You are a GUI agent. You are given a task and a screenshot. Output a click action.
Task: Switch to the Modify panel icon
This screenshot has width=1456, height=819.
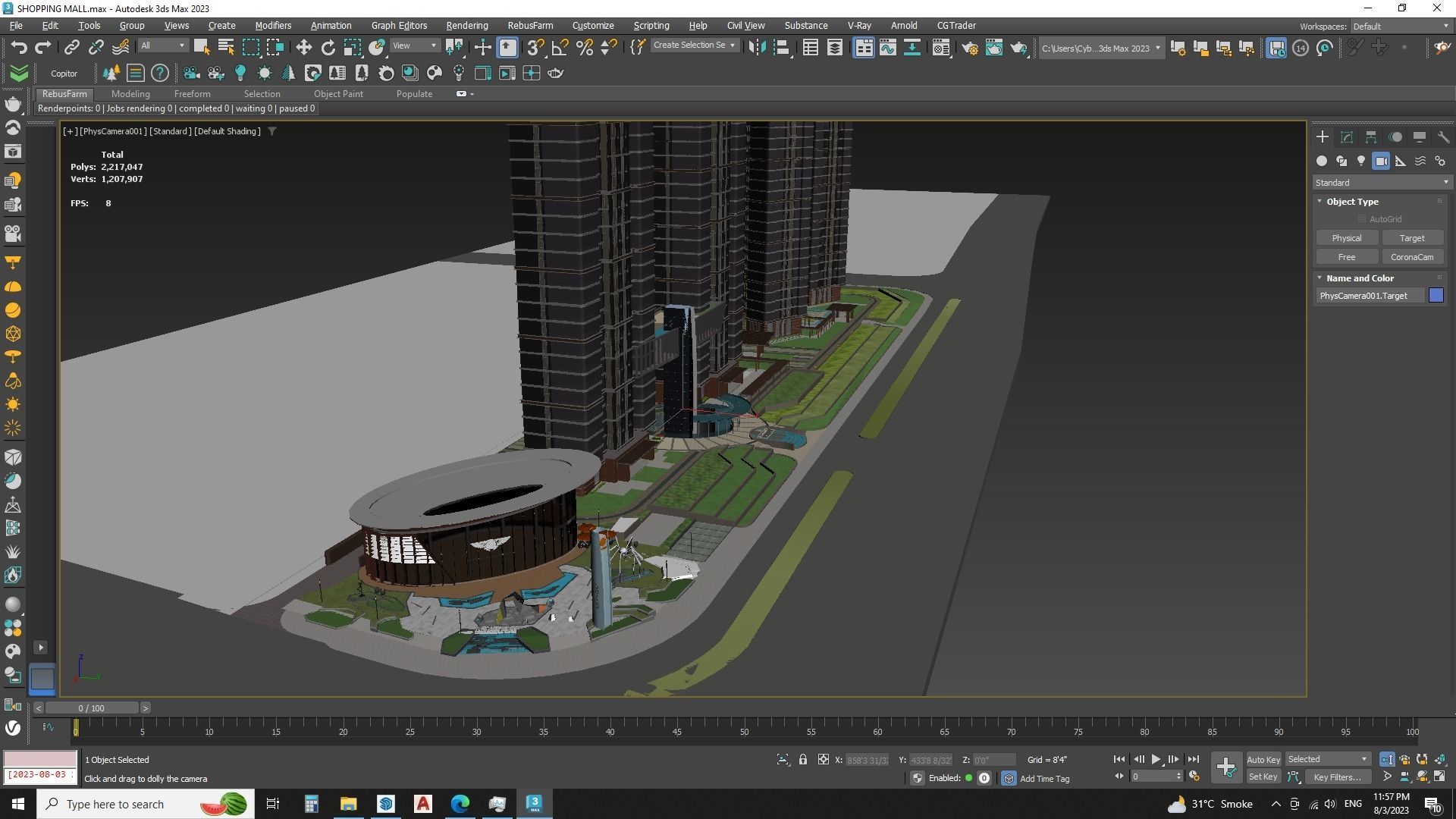[x=1347, y=137]
